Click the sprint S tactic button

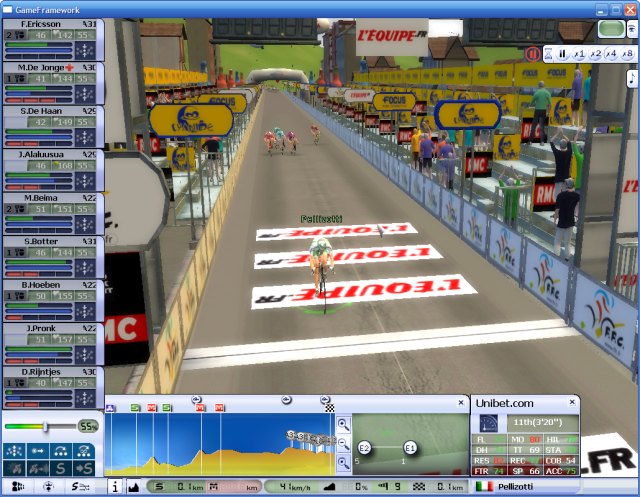tap(59, 468)
